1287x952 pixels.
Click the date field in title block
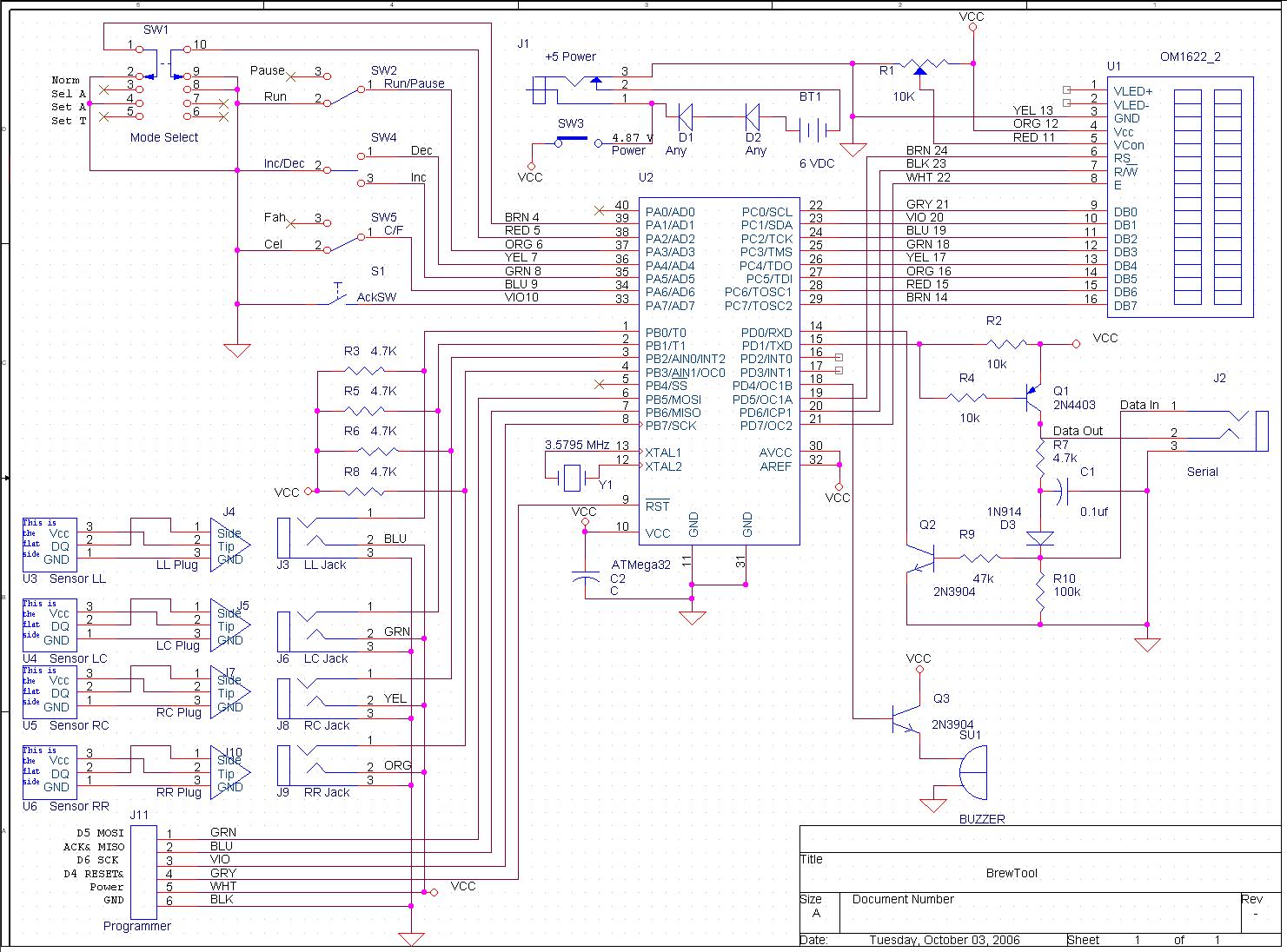click(944, 940)
